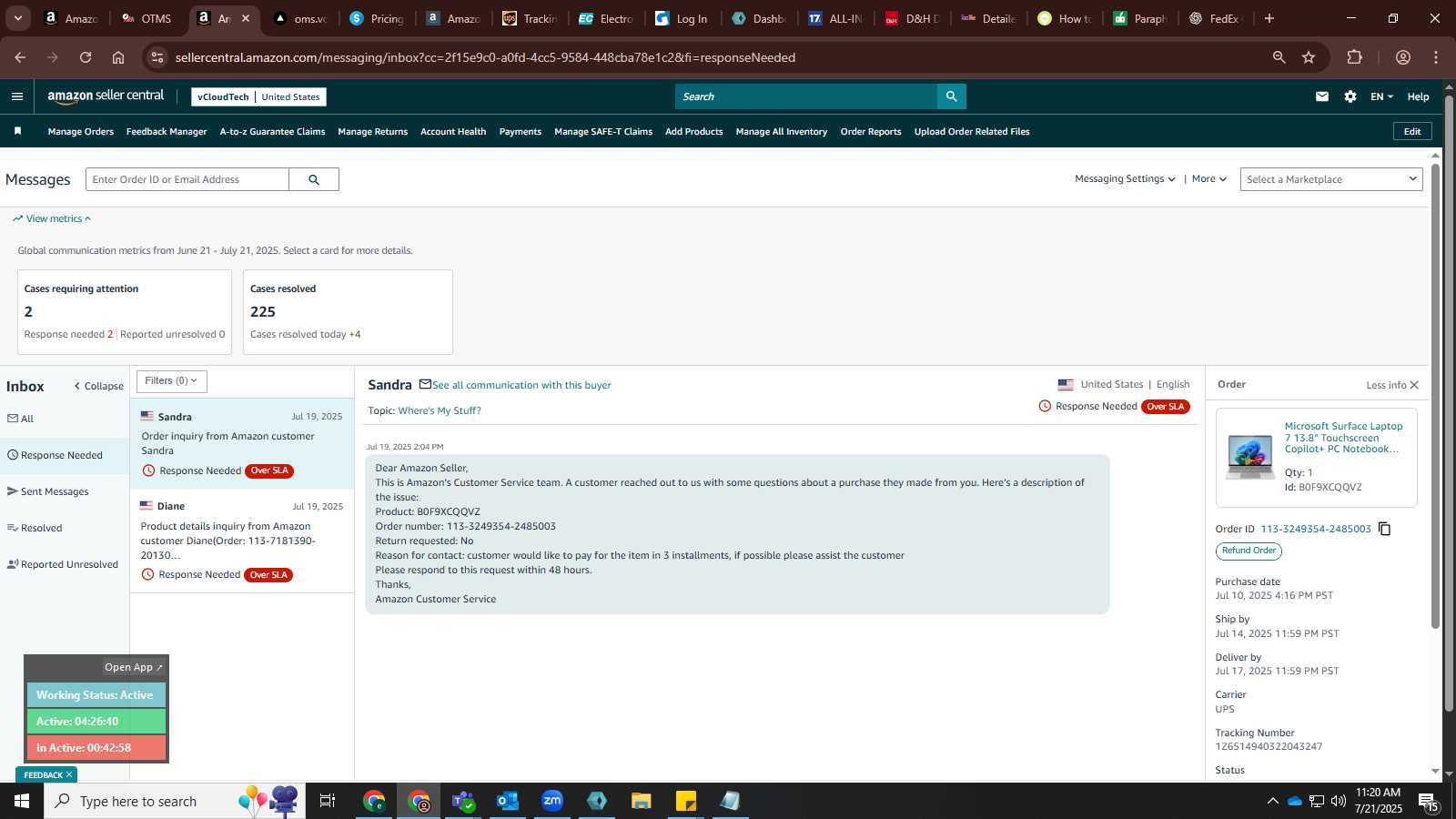This screenshot has height=819, width=1456.
Task: Open order ID 113-3249354-2485003 link
Action: pyautogui.click(x=1316, y=529)
